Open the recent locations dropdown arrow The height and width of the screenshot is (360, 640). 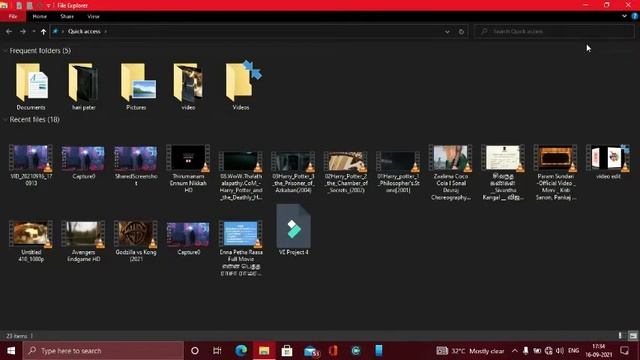34,31
